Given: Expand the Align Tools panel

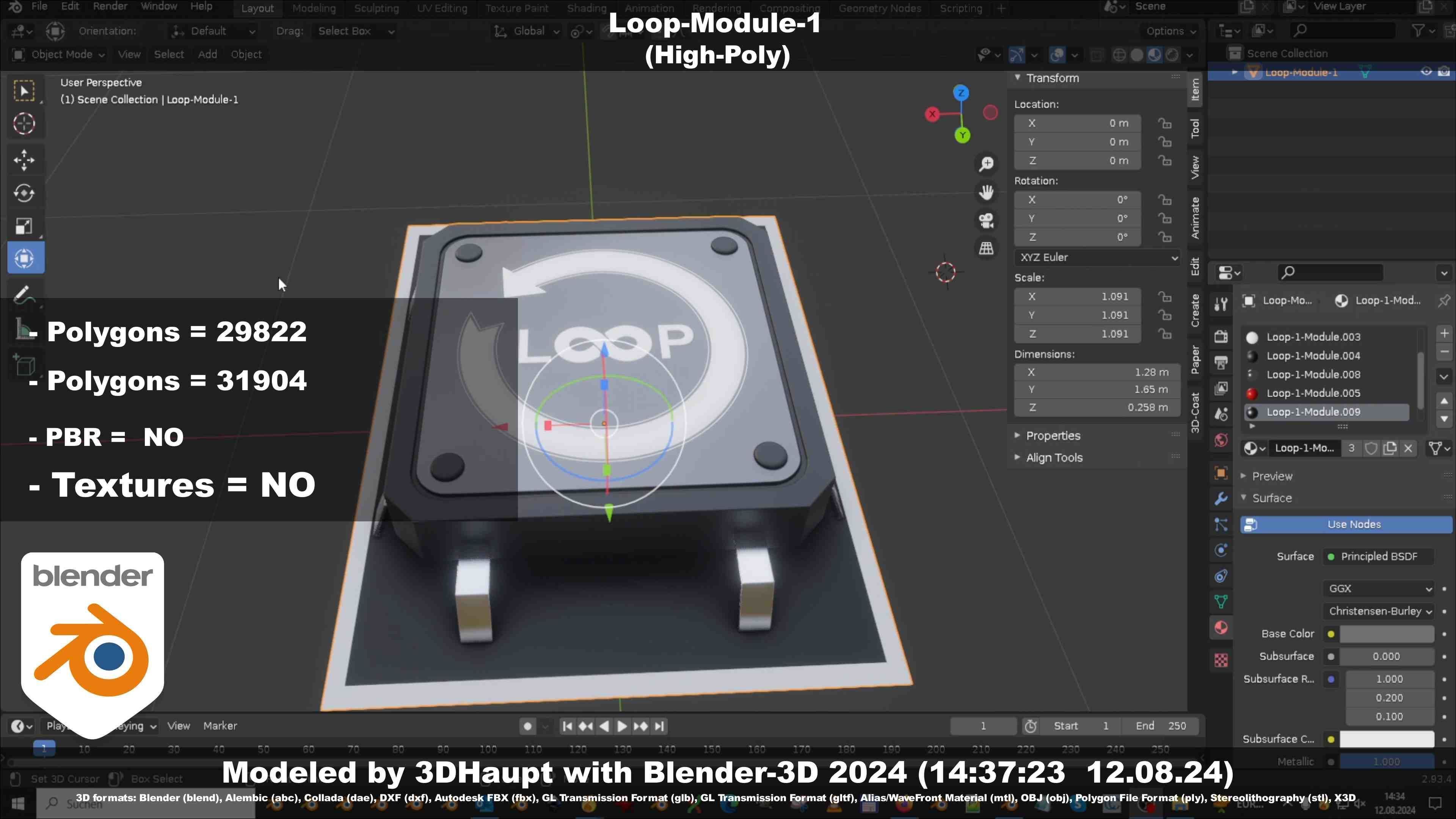Looking at the screenshot, I should 1054,458.
